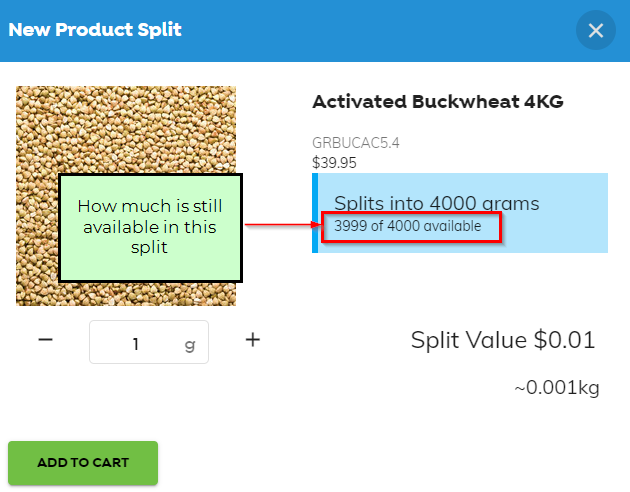Select the Splits into 4000 grams option

point(436,203)
